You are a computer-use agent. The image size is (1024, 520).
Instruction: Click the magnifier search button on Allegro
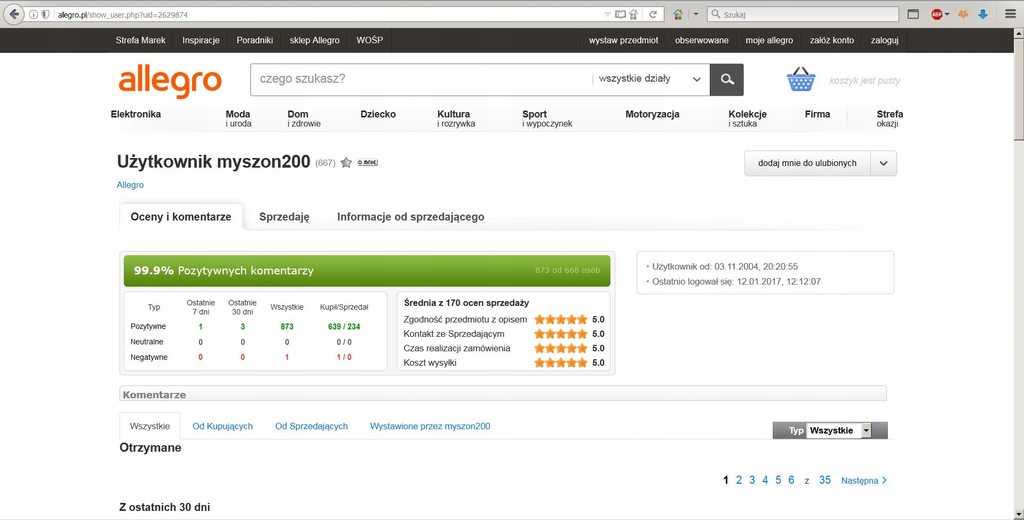point(727,80)
